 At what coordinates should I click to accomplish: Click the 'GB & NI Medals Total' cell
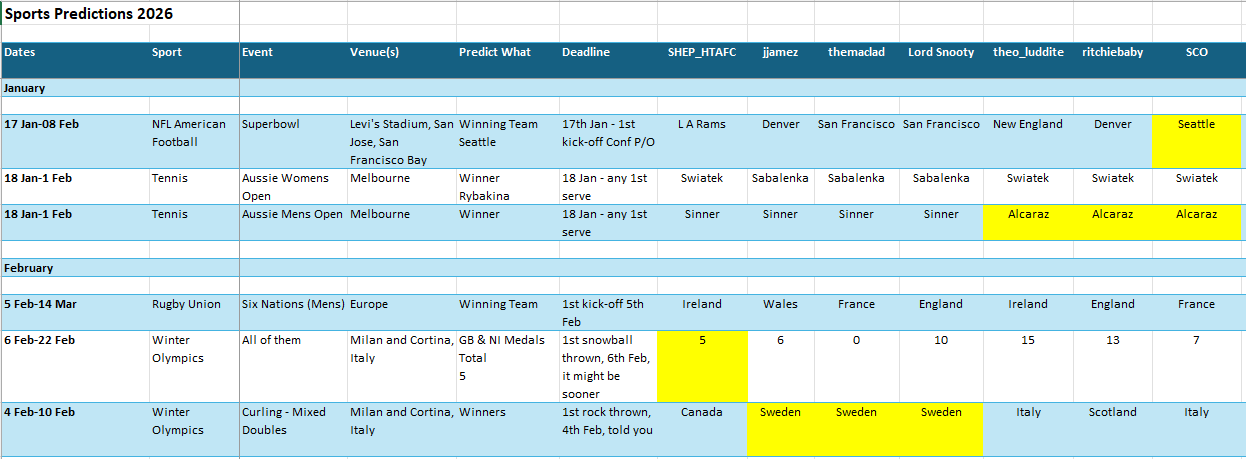click(507, 366)
